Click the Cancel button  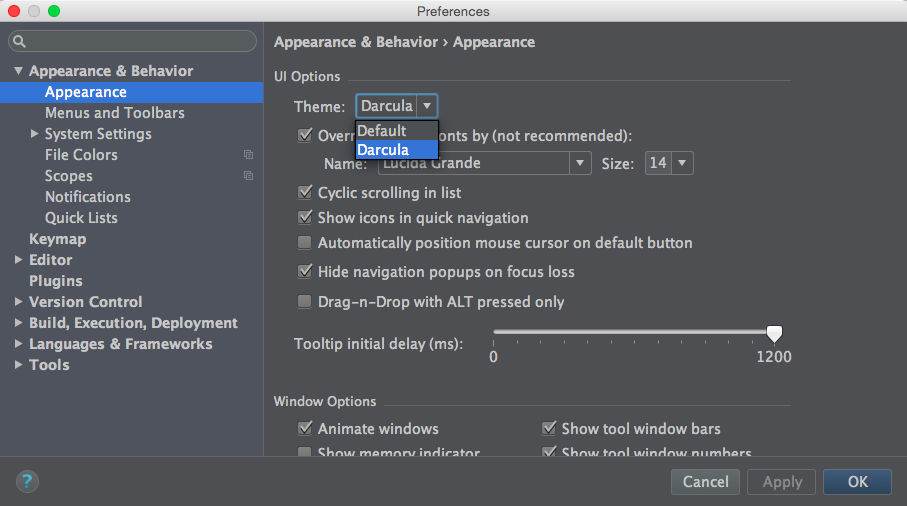pos(705,482)
